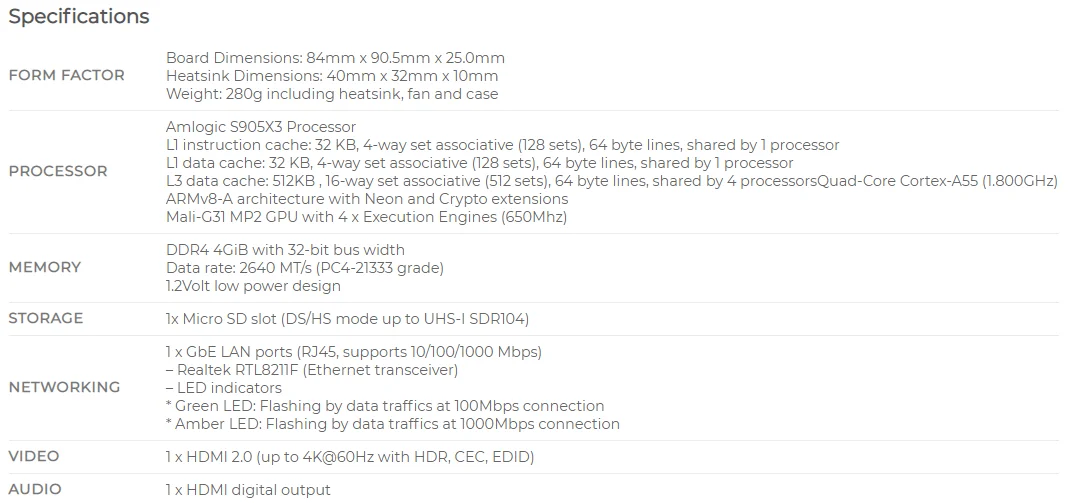Image resolution: width=1075 pixels, height=503 pixels.
Task: Click the Micro SD slot text
Action: tap(347, 319)
